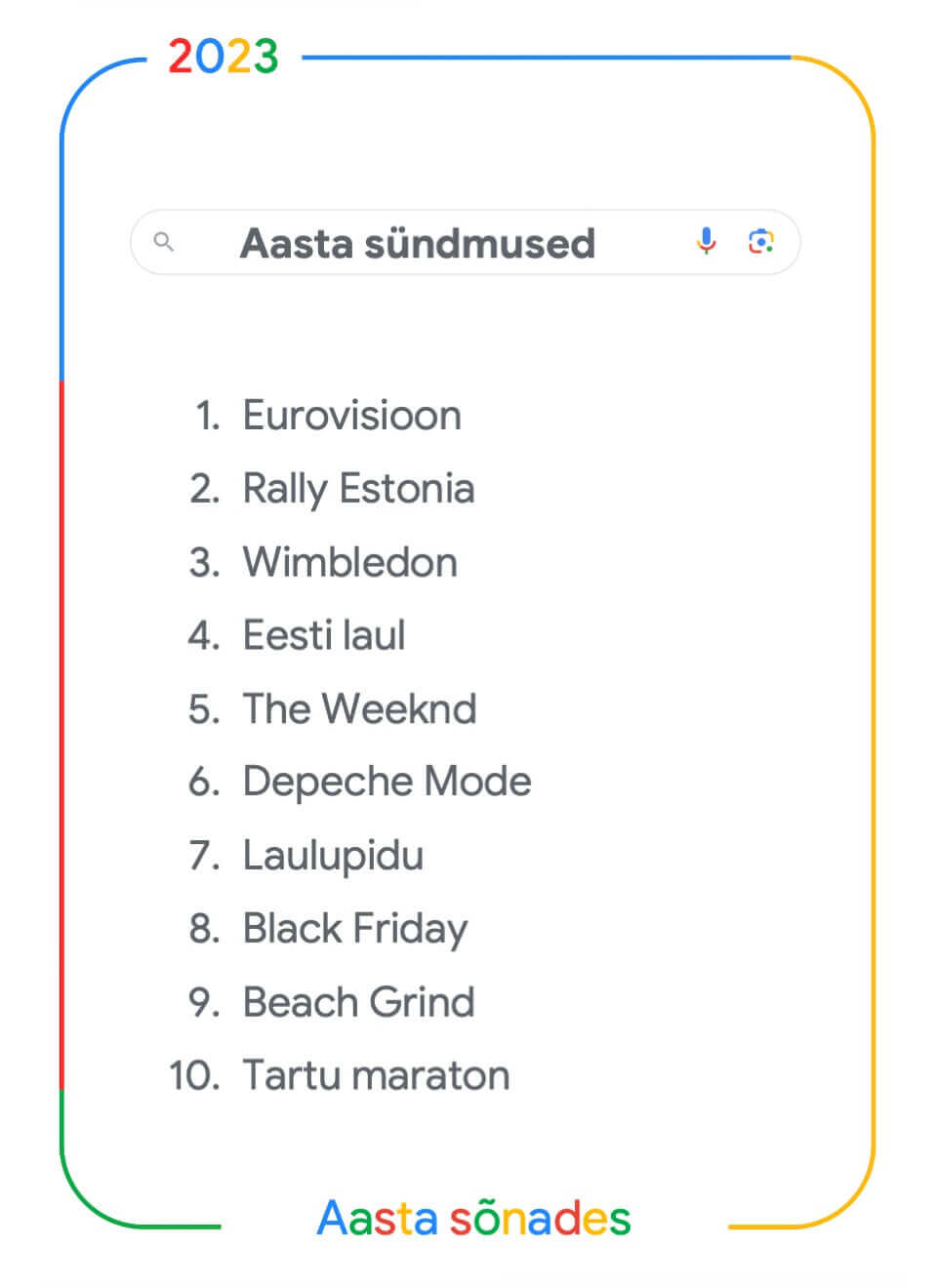Click the Eesti laul entry
Viewport: 937px width, 1288px height.
(x=323, y=635)
